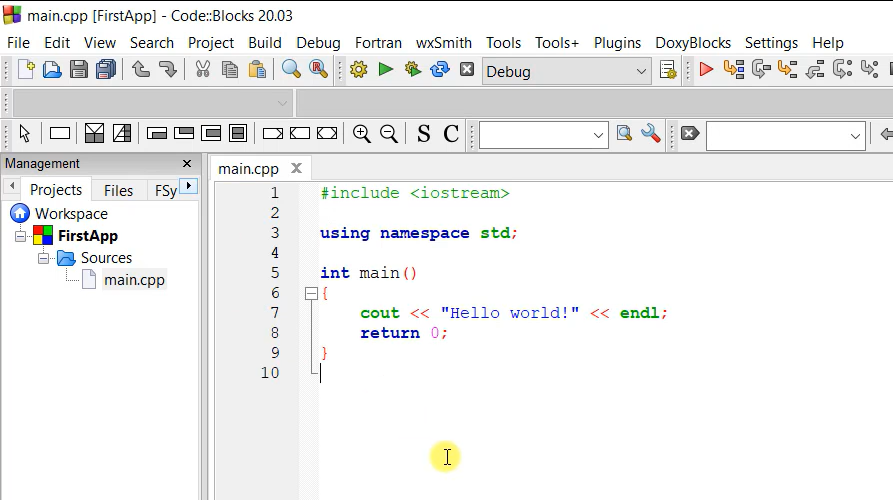Click the cout keyword on line 7
This screenshot has width=893, height=500.
380,313
